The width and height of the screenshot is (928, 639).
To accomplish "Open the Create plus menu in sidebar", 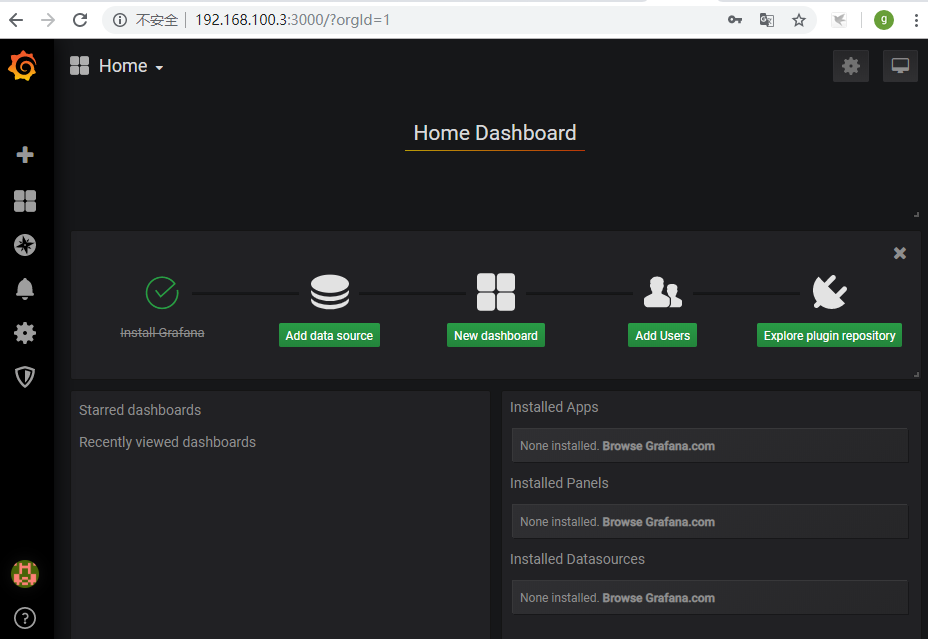I will [x=25, y=155].
